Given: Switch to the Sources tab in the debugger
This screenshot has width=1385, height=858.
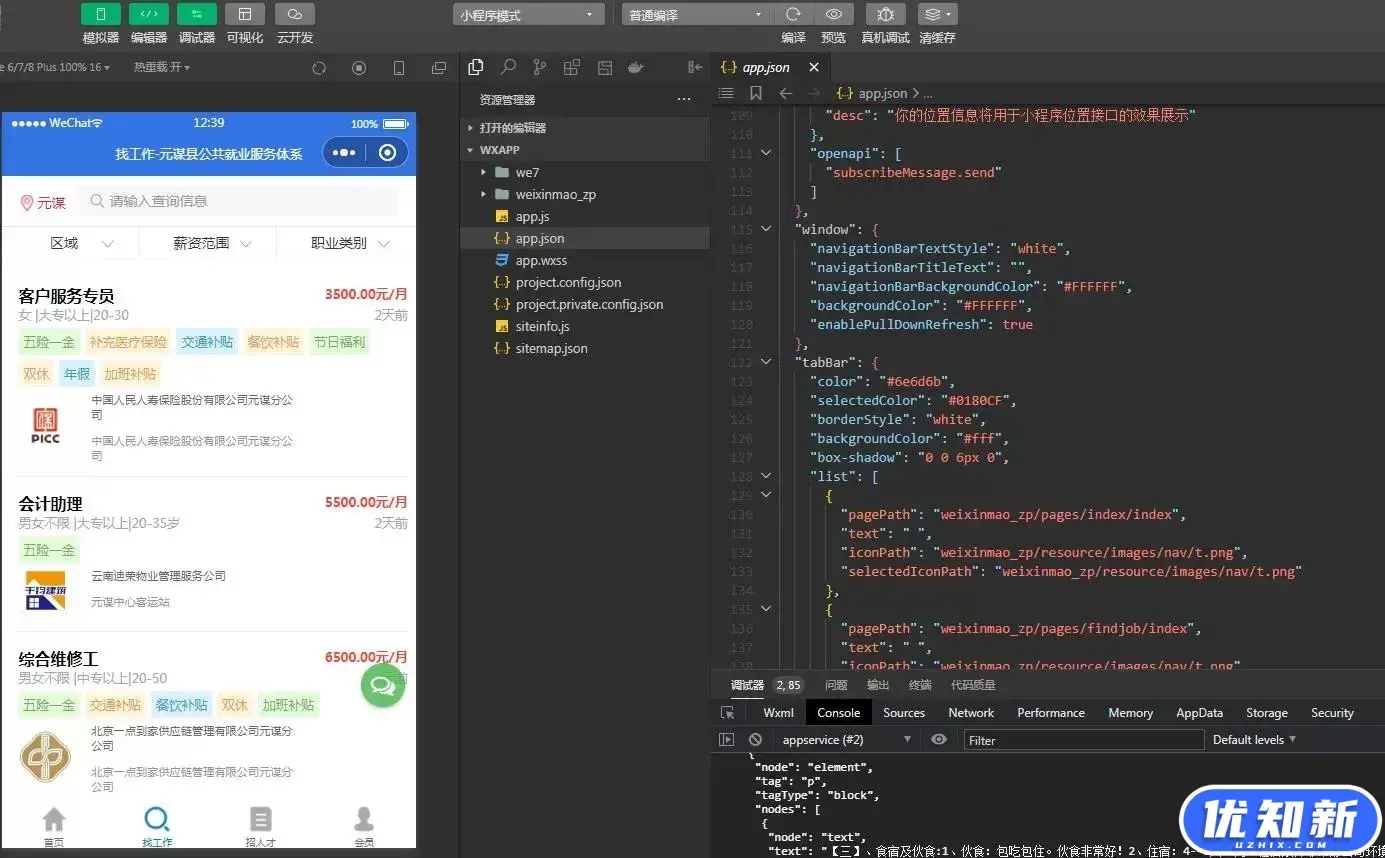Looking at the screenshot, I should coord(903,713).
